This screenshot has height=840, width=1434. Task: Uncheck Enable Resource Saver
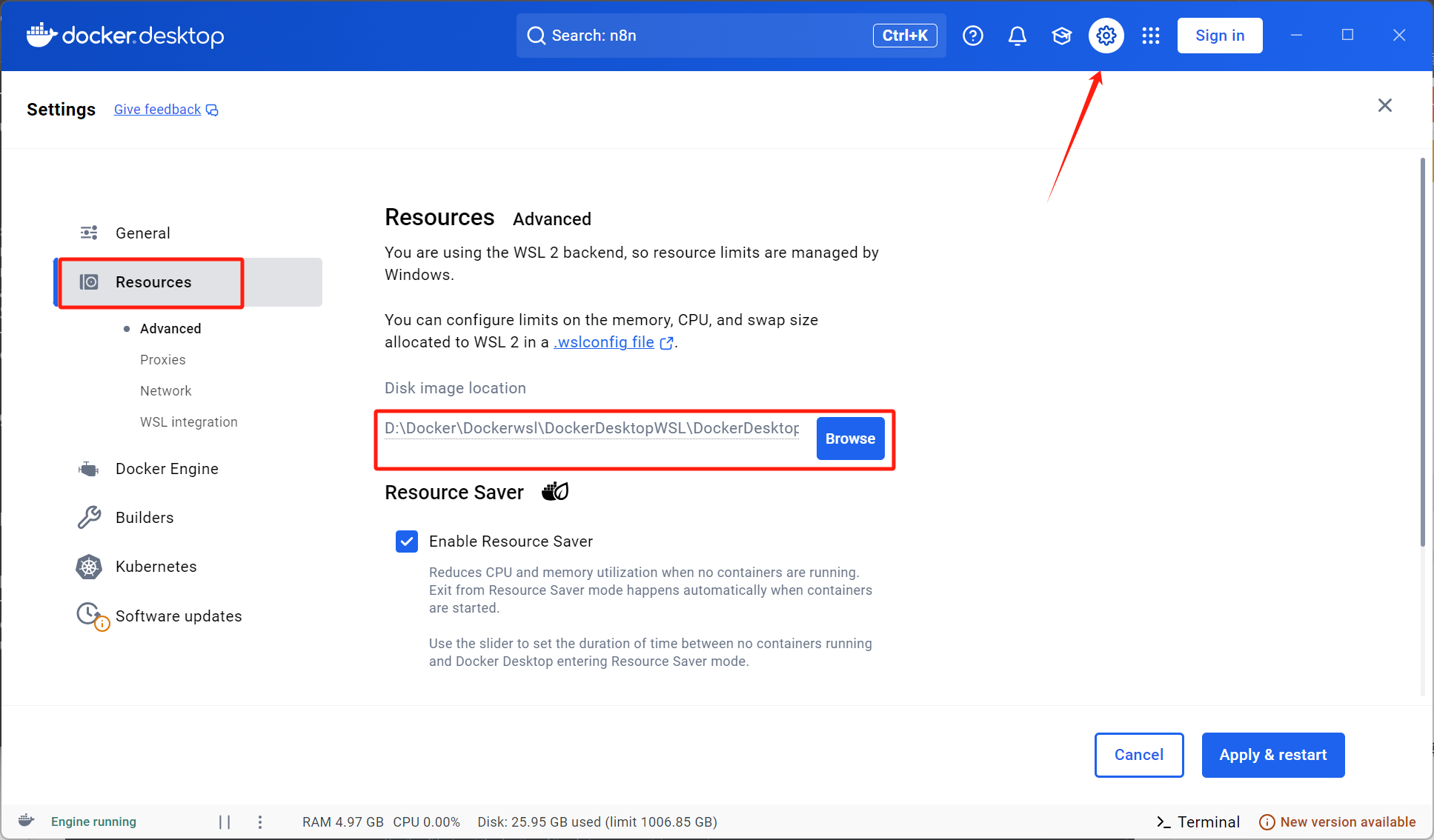coord(407,541)
